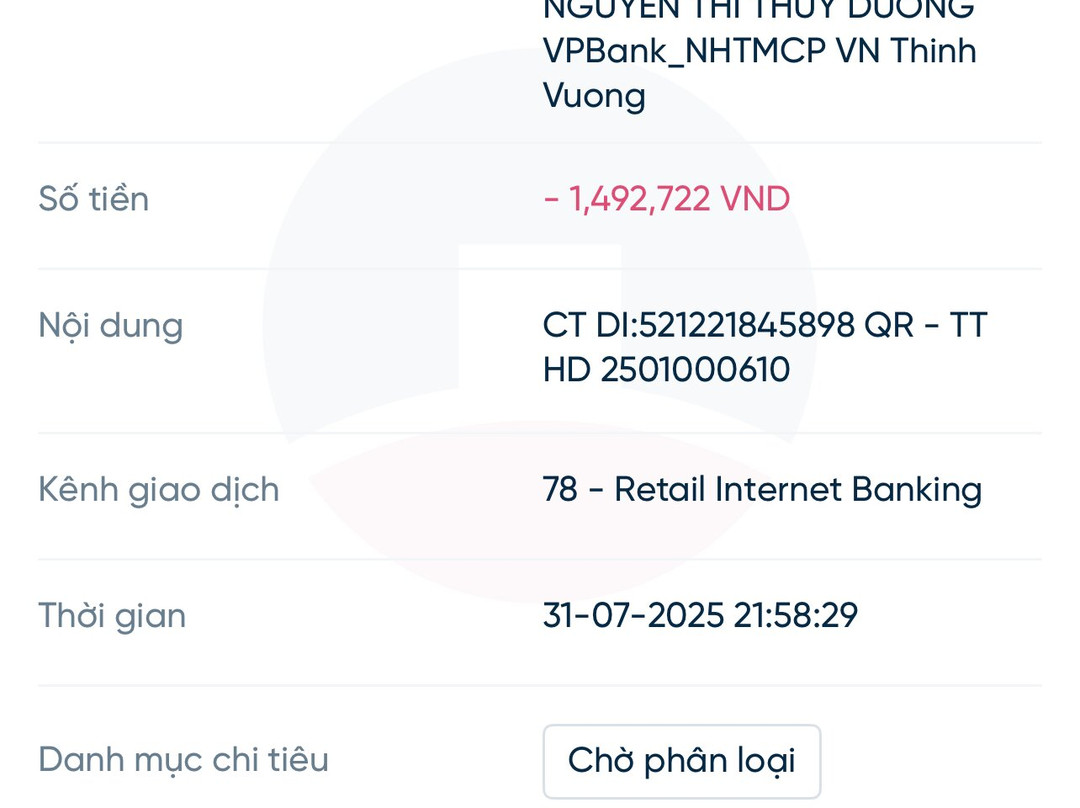Click the "Thời gian" label
This screenshot has width=1080, height=808.
pos(112,616)
